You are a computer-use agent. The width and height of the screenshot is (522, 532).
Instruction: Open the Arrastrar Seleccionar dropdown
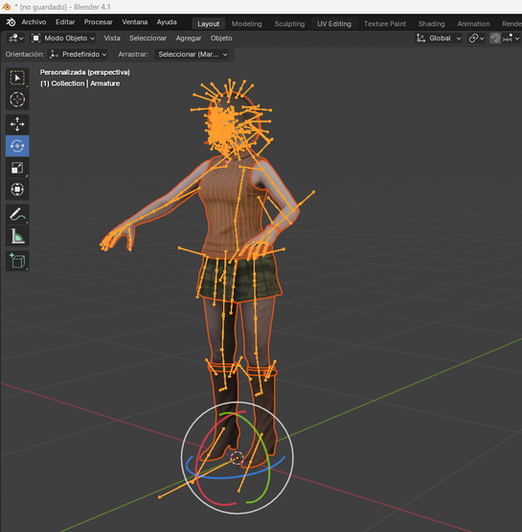pos(192,54)
